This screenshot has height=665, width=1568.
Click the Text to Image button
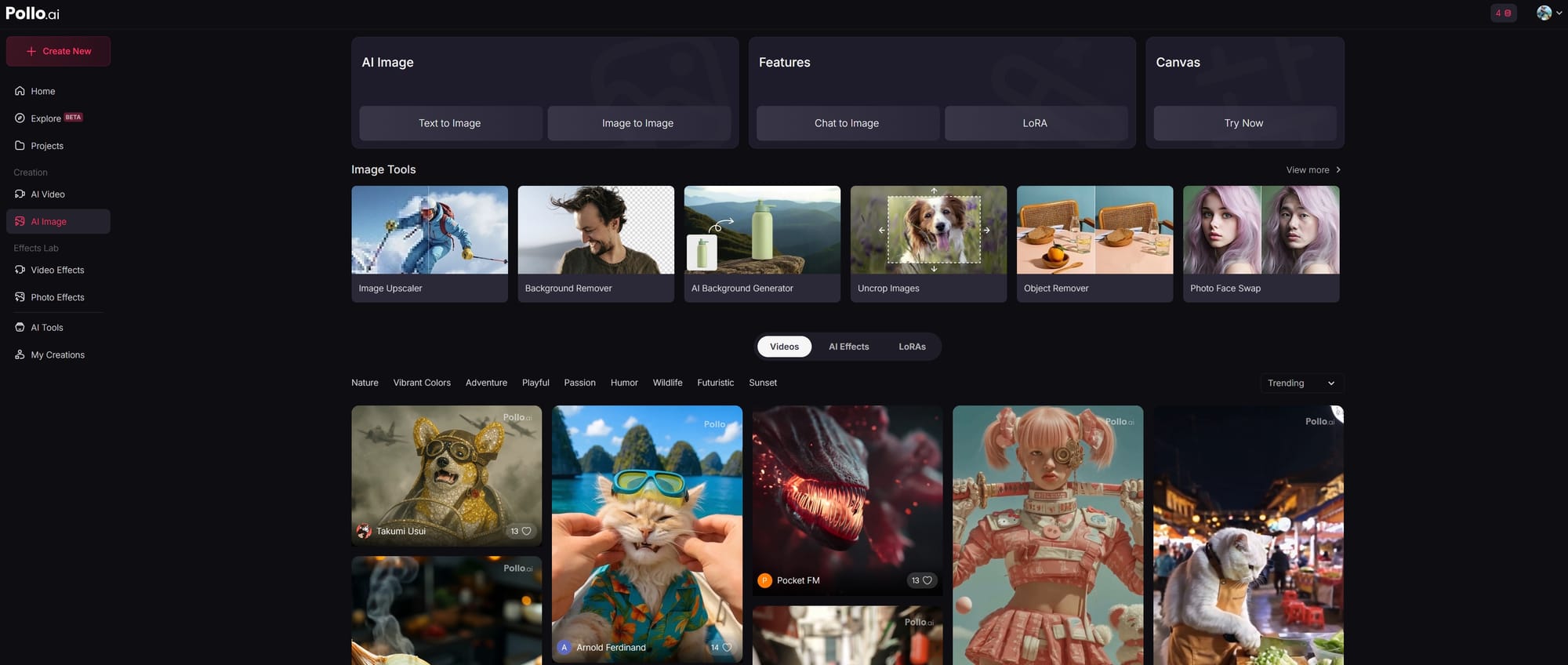click(450, 123)
